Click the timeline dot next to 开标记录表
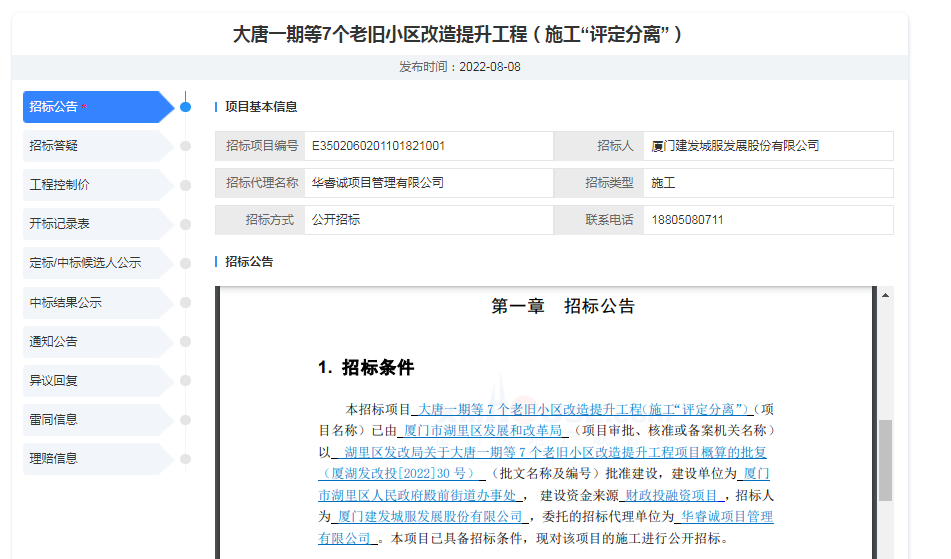Viewport: 951px width, 559px height. point(185,224)
